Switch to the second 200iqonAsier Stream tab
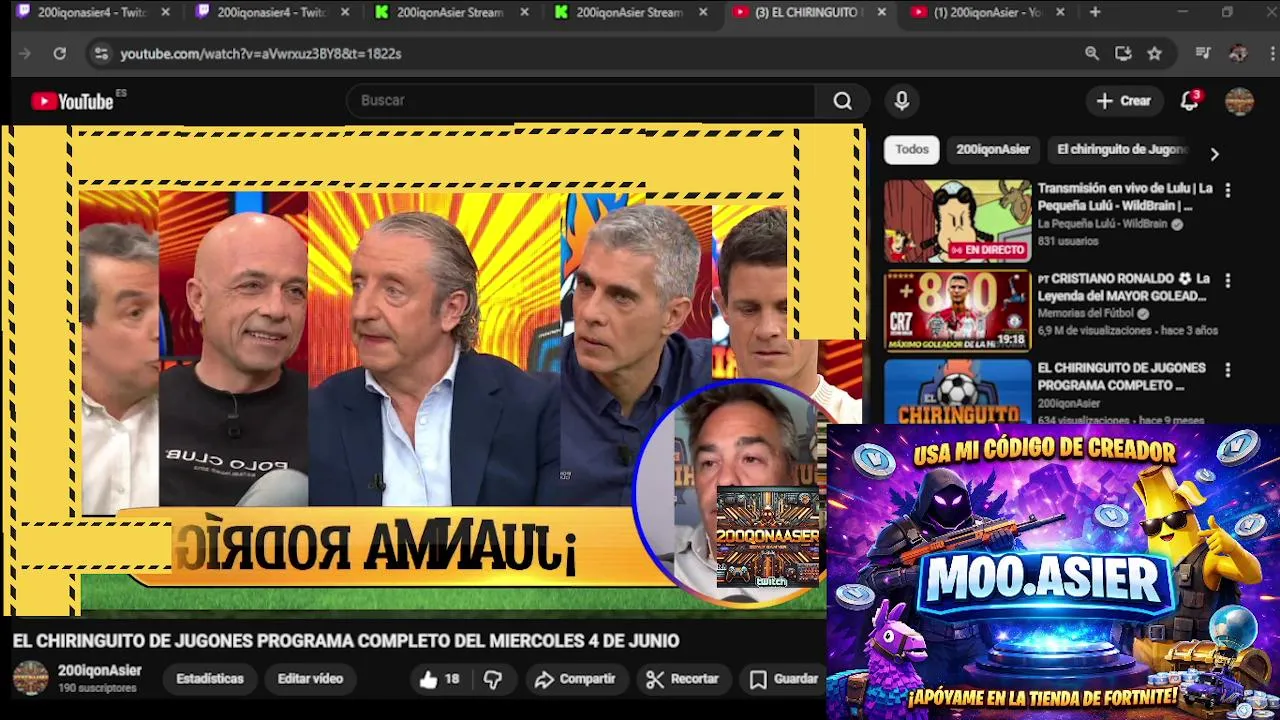This screenshot has height=720, width=1280. [x=628, y=12]
